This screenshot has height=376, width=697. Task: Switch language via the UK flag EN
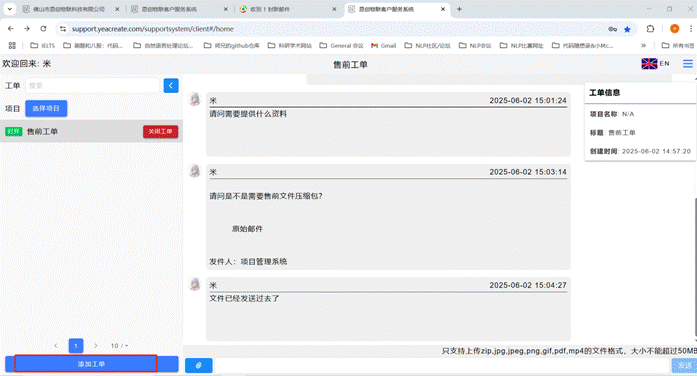(655, 64)
